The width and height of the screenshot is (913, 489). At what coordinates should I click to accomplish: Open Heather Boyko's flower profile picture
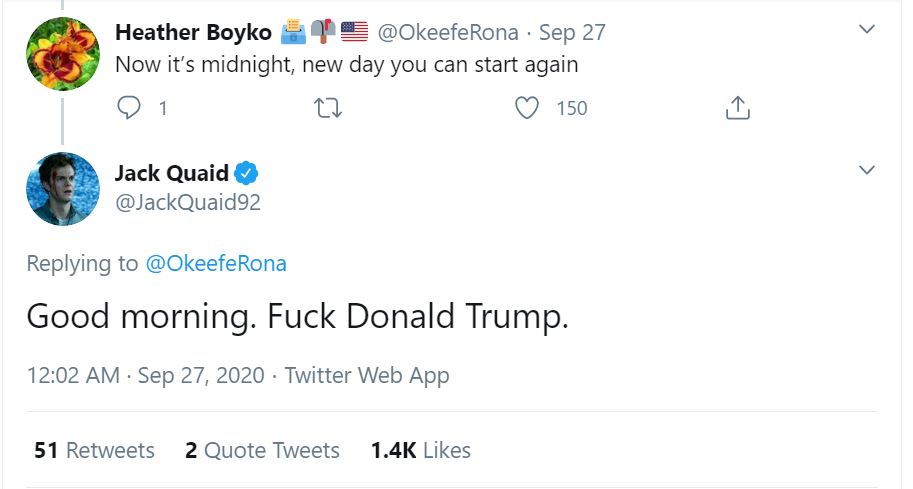click(x=62, y=54)
